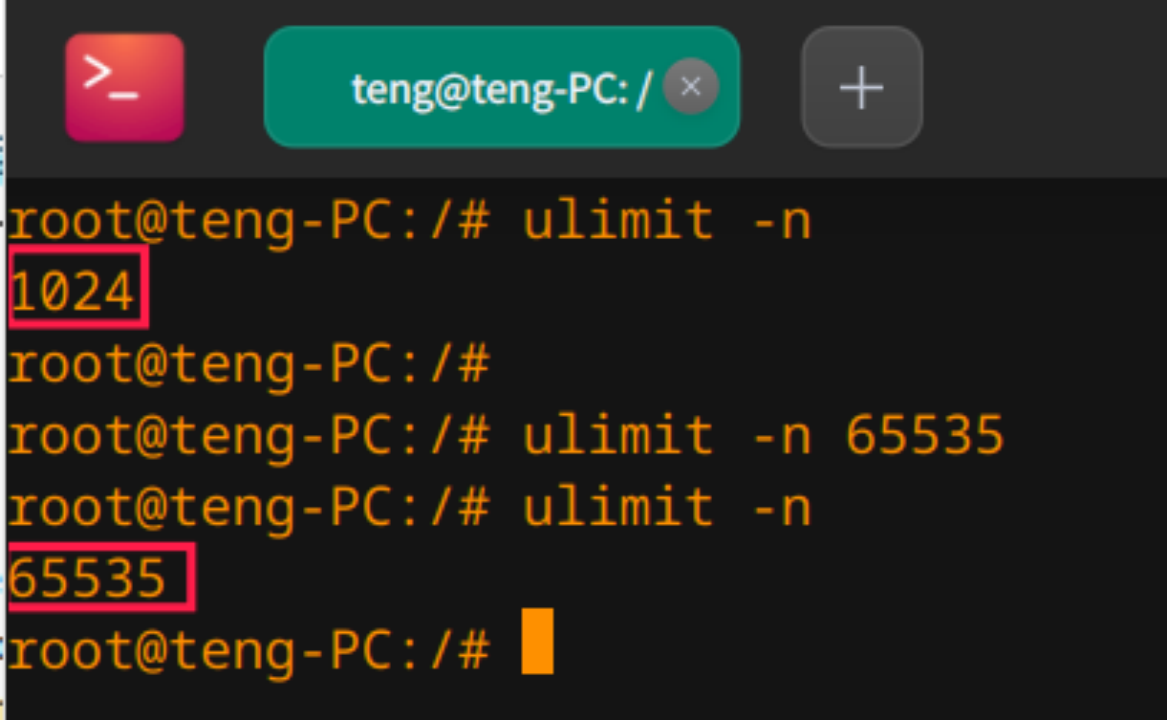Click empty title bar area right of plus
The width and height of the screenshot is (1167, 720).
coord(1042,87)
